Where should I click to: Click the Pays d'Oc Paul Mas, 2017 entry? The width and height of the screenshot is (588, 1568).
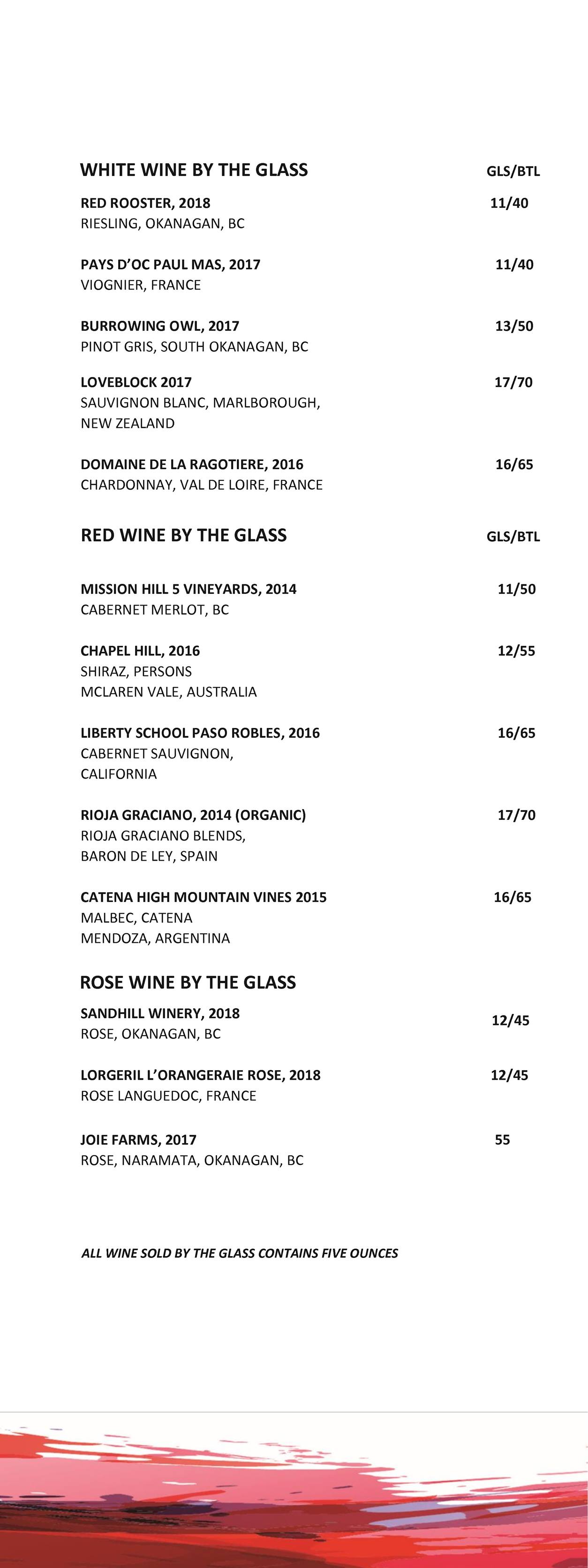click(170, 265)
